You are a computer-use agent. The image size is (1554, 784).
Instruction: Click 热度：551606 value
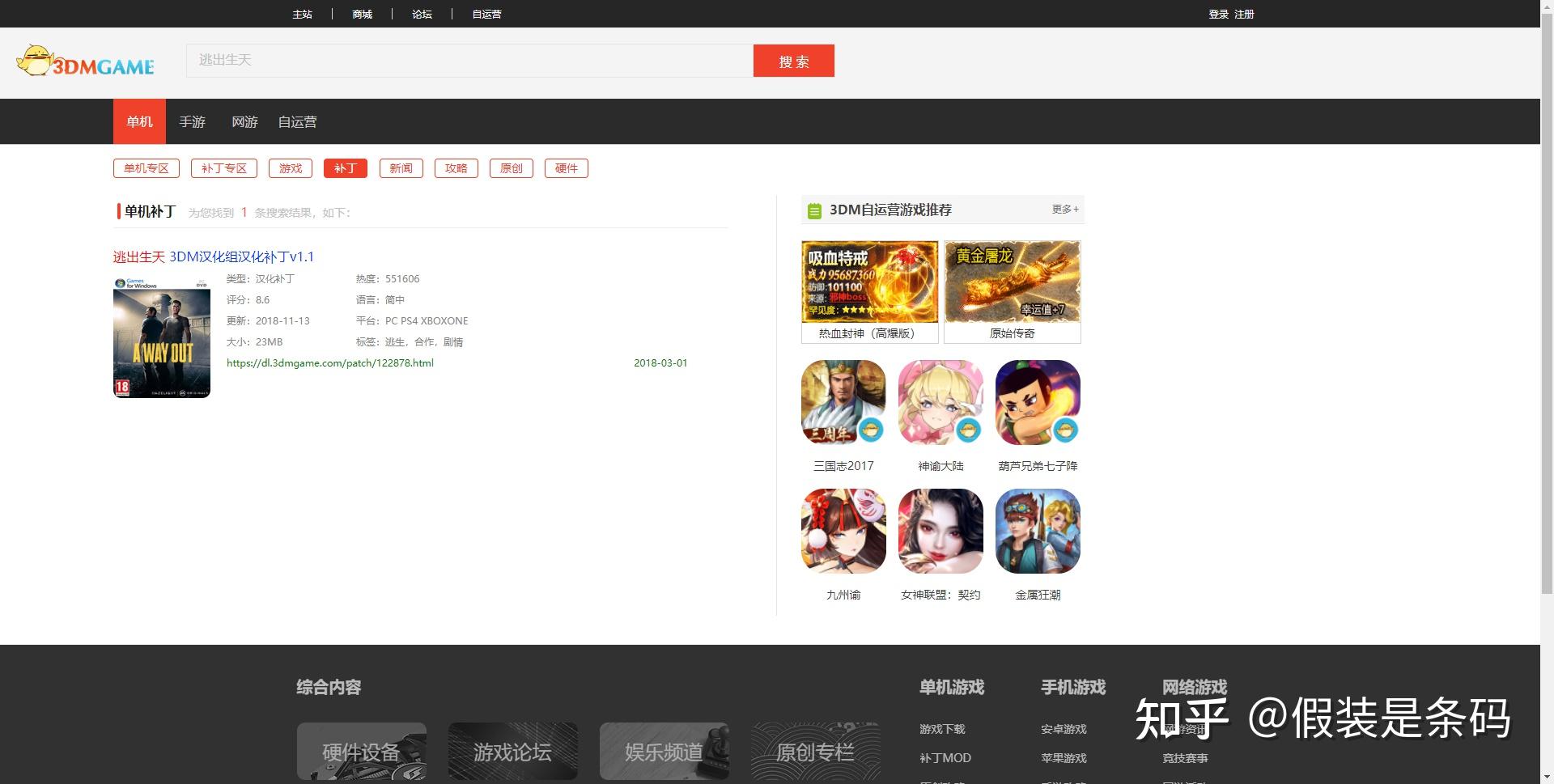pyautogui.click(x=388, y=279)
